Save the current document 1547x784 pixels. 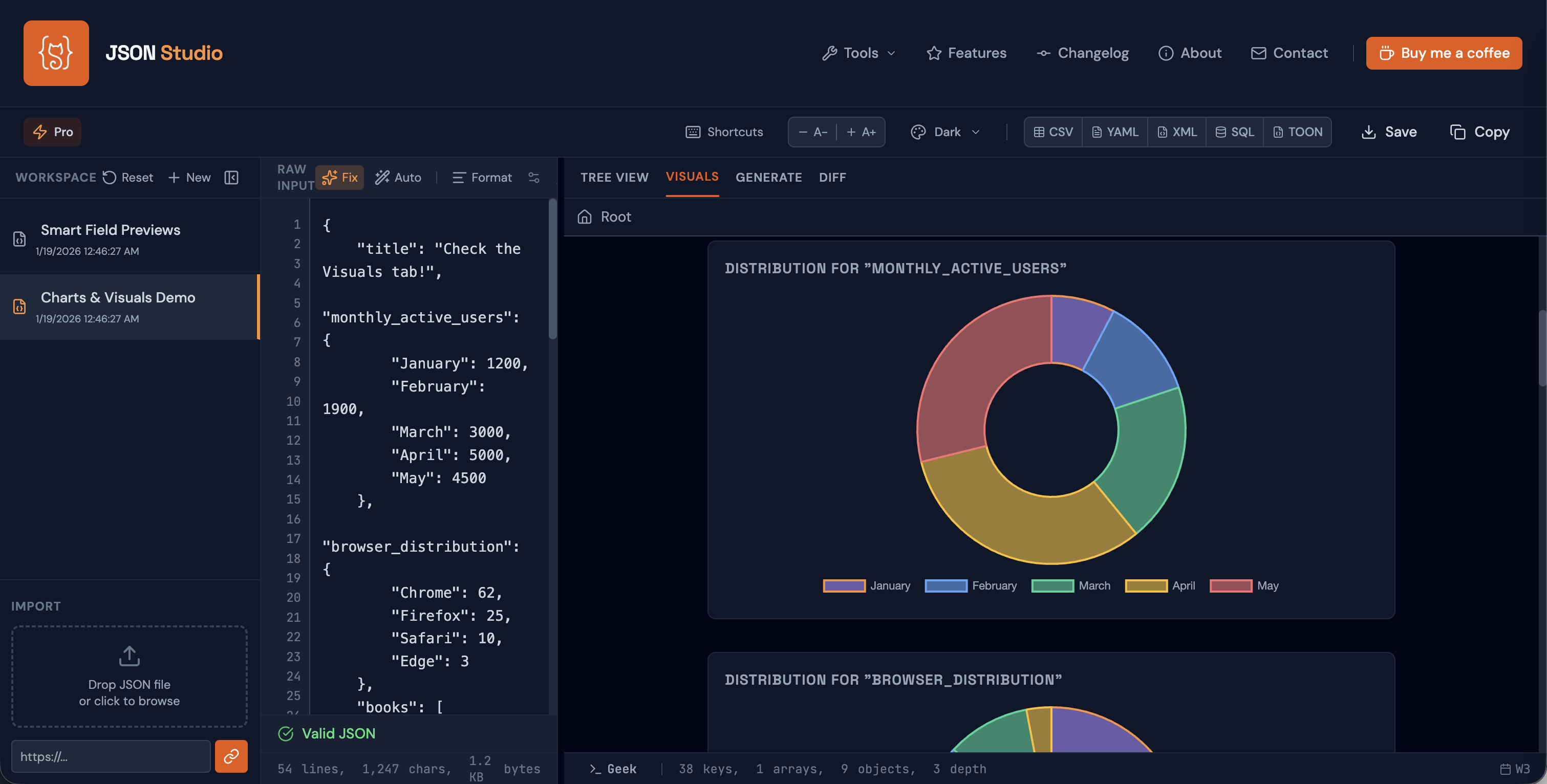1389,132
